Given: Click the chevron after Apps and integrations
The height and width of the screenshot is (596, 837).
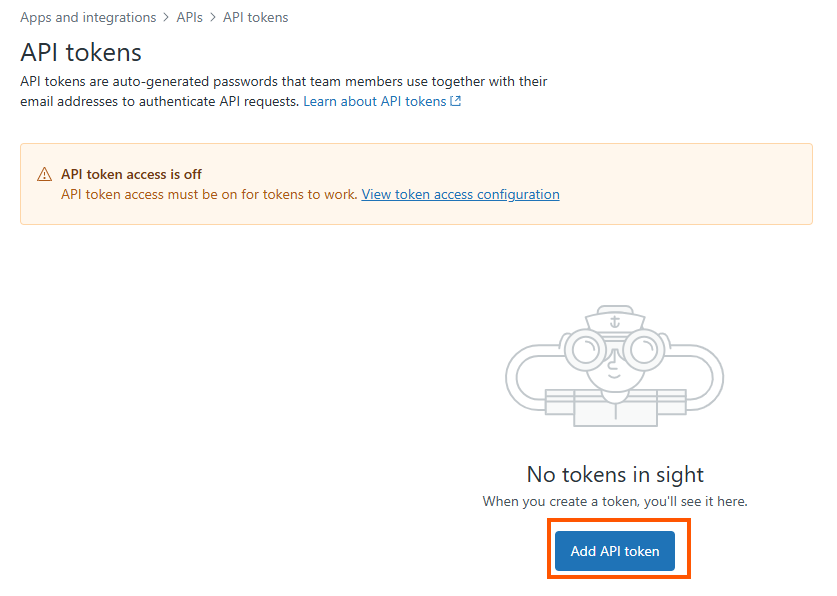Looking at the screenshot, I should (166, 18).
